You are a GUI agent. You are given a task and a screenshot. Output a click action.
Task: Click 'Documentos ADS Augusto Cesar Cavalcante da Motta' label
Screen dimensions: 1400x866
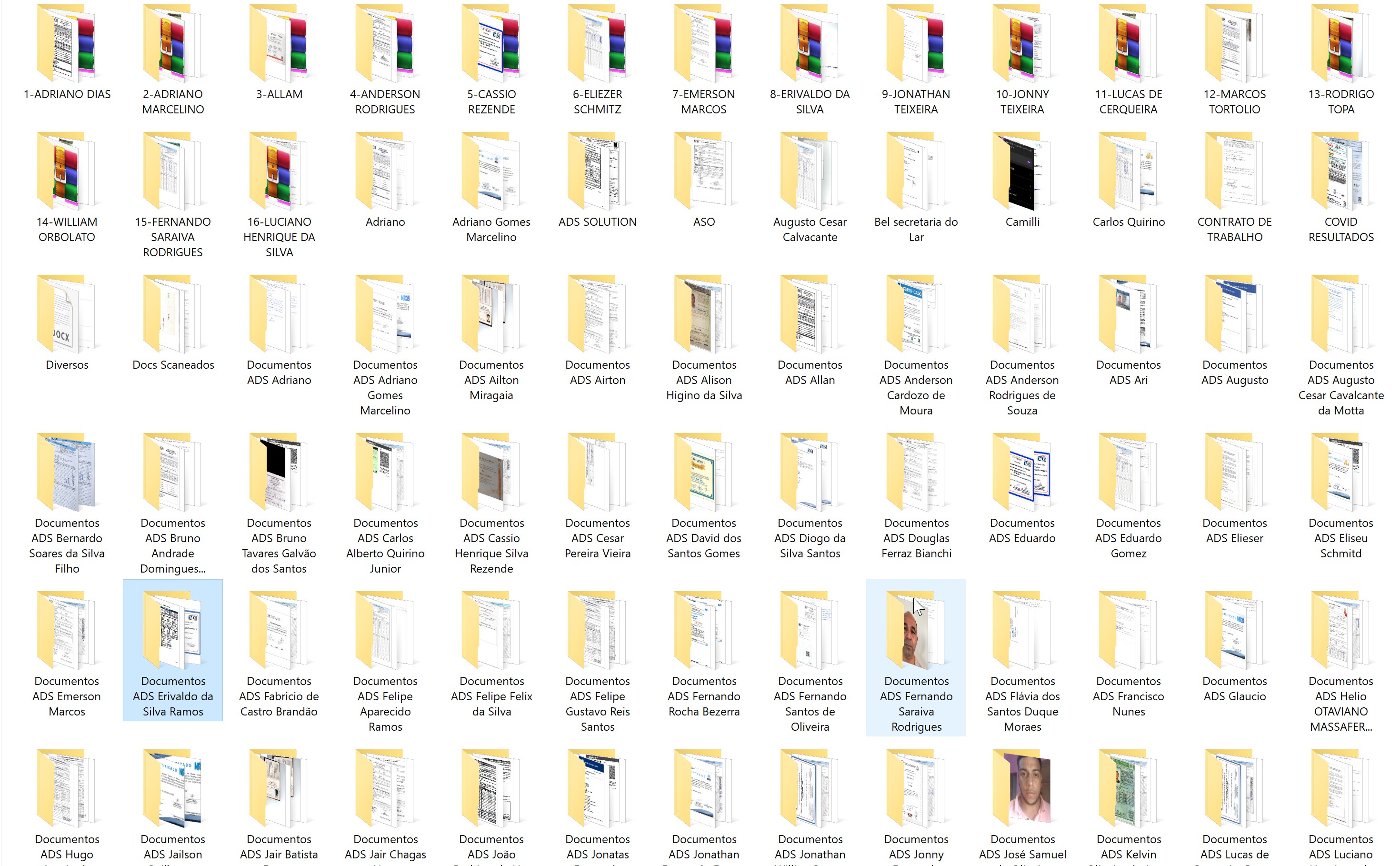click(x=1341, y=388)
